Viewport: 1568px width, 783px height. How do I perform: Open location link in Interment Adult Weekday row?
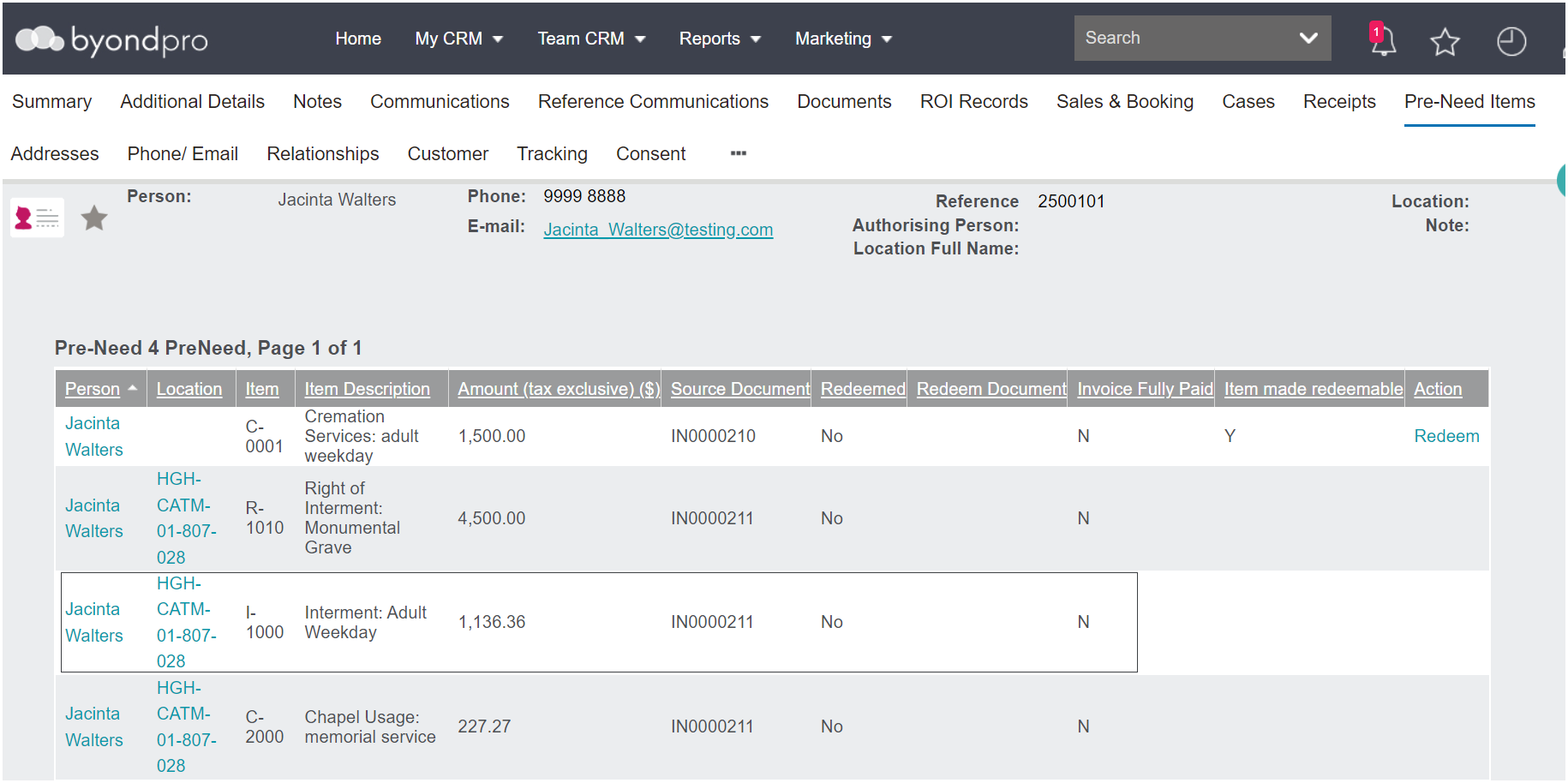(187, 622)
